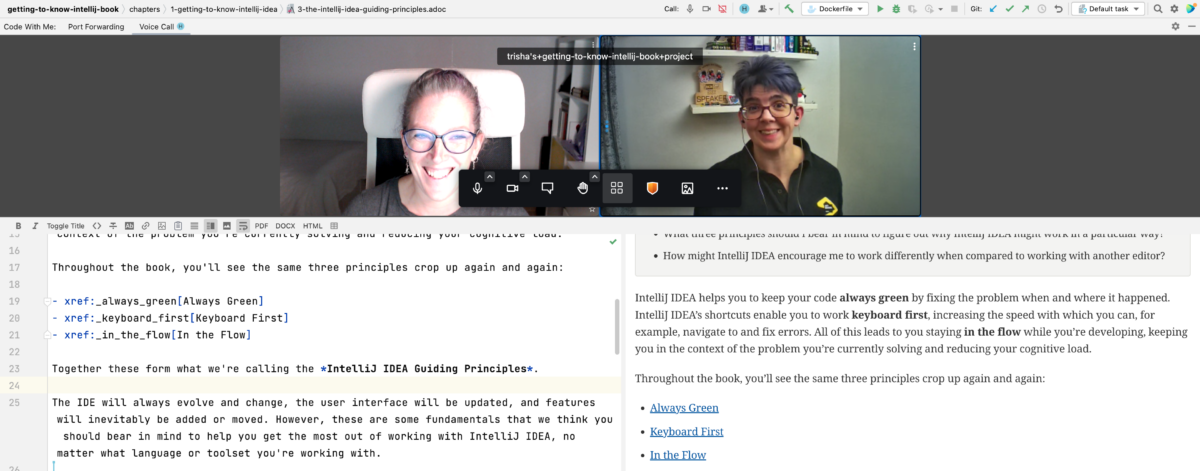This screenshot has height=471, width=1200.
Task: Start debugging with the bug icon
Action: (x=896, y=9)
